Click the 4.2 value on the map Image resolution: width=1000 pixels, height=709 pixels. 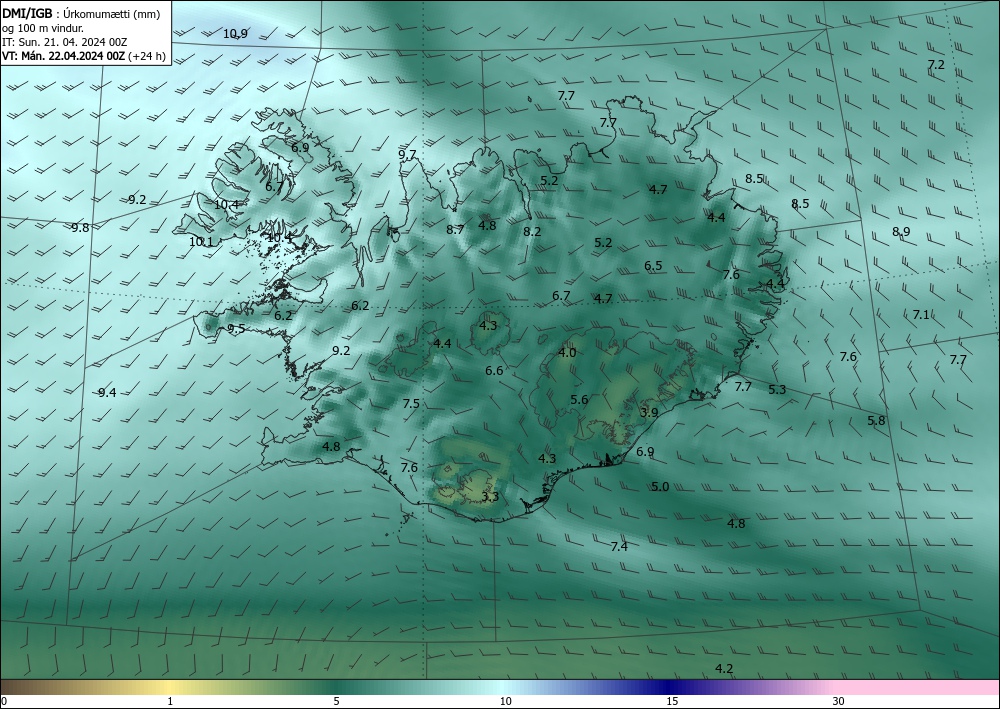click(724, 669)
